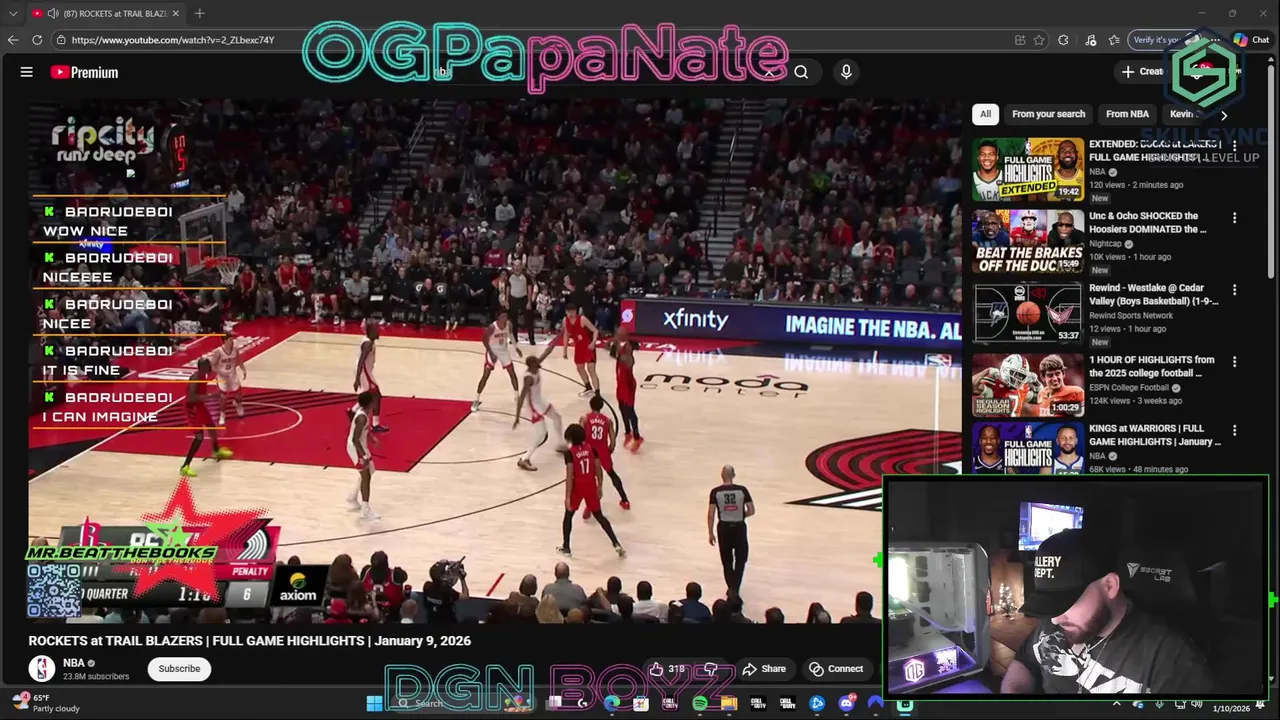Open File Explorer from the taskbar

point(729,703)
